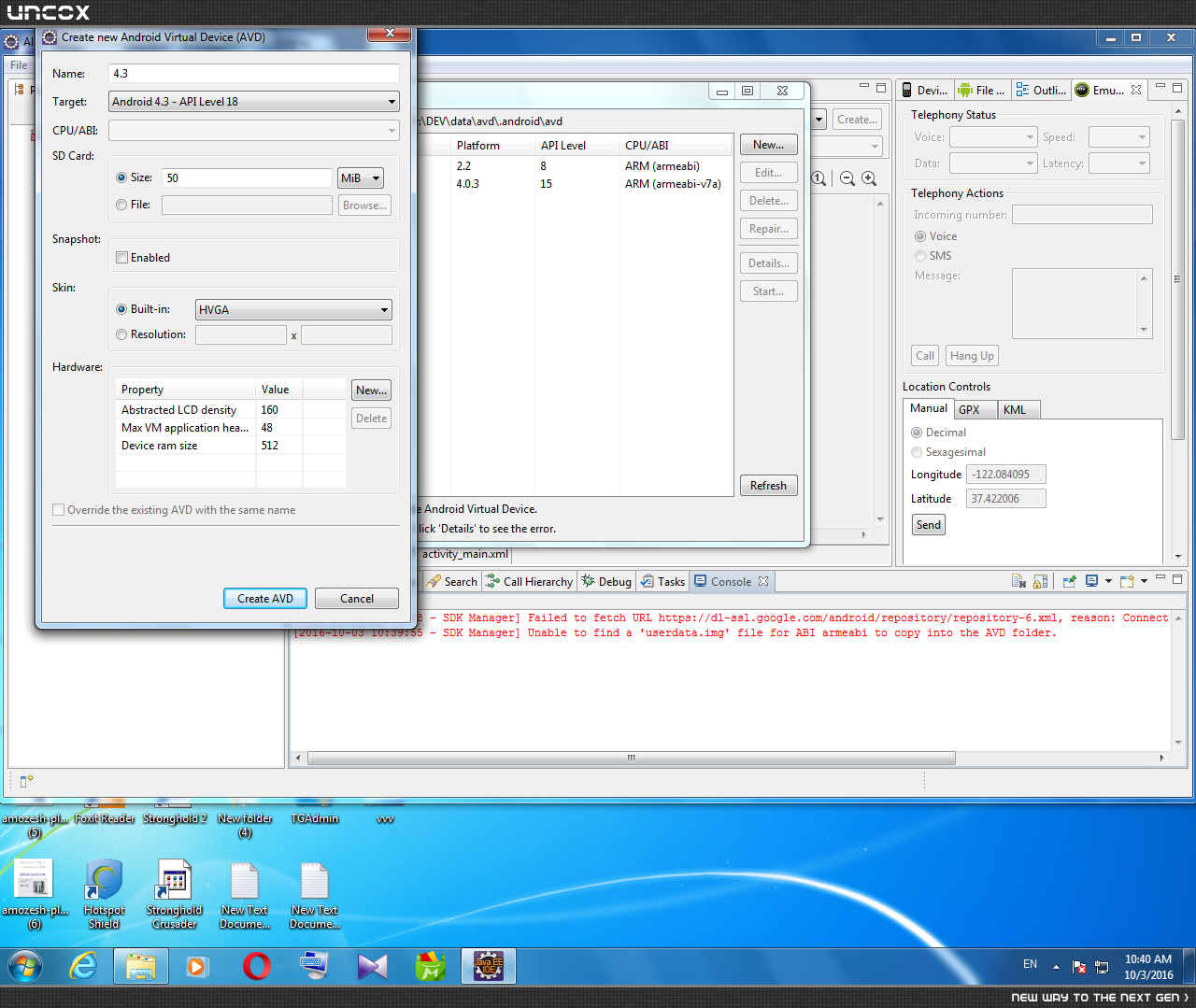Click the Display Selected Console icon
Viewport: 1196px width, 1008px height.
1091,581
